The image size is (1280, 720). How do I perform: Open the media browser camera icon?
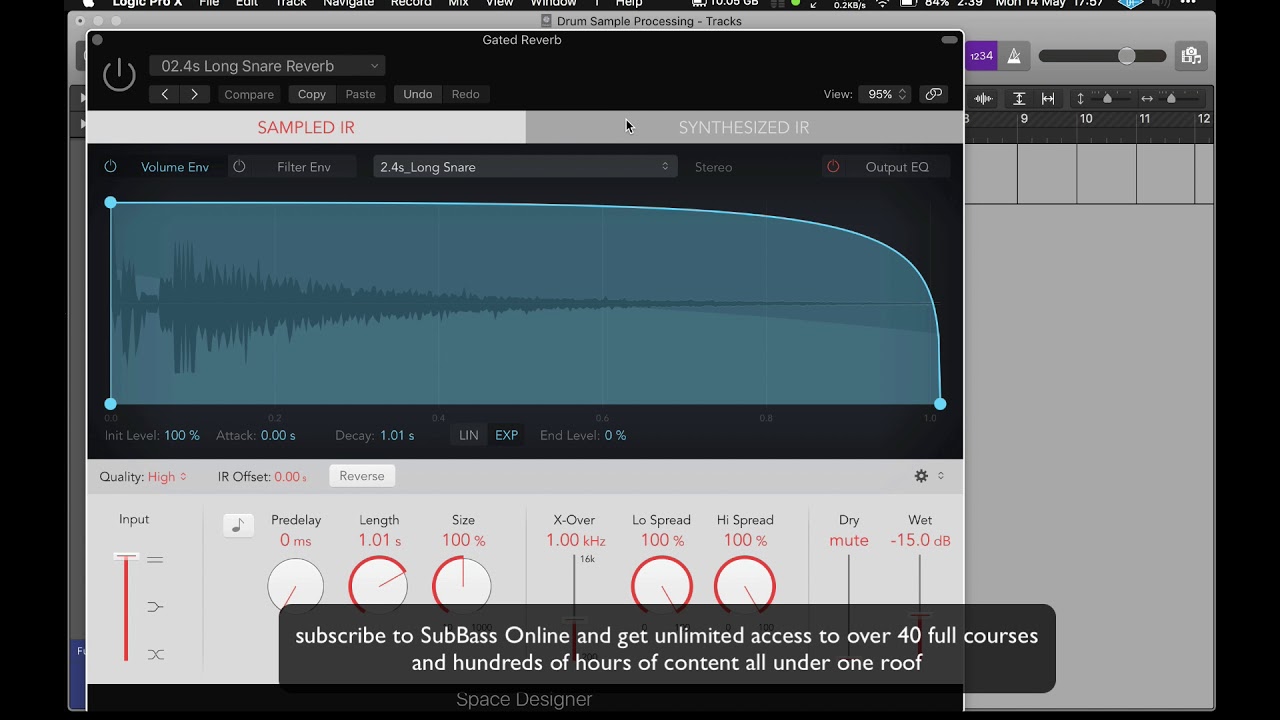1190,56
